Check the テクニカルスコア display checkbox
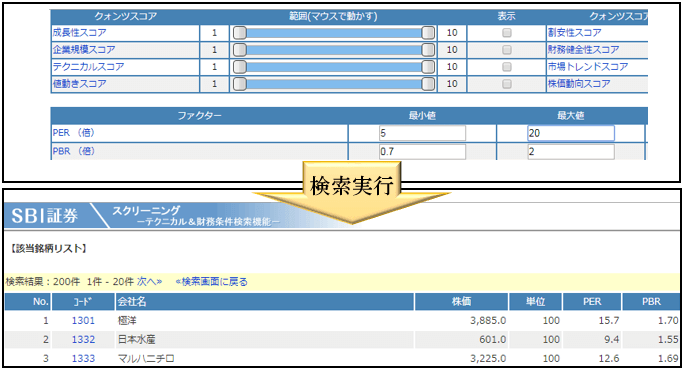Viewport: 684px width, 373px height. pyautogui.click(x=506, y=67)
